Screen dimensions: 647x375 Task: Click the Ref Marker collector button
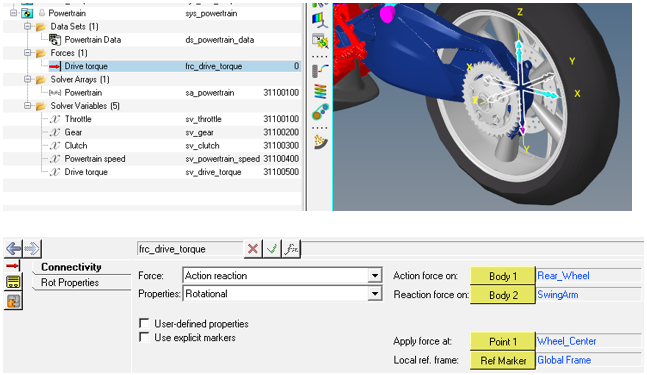tap(503, 360)
